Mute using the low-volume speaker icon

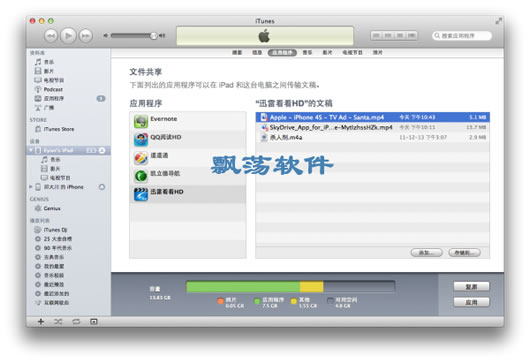pos(105,35)
